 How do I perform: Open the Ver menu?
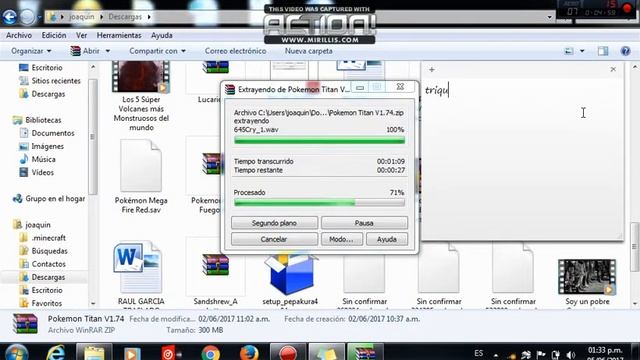(82, 36)
